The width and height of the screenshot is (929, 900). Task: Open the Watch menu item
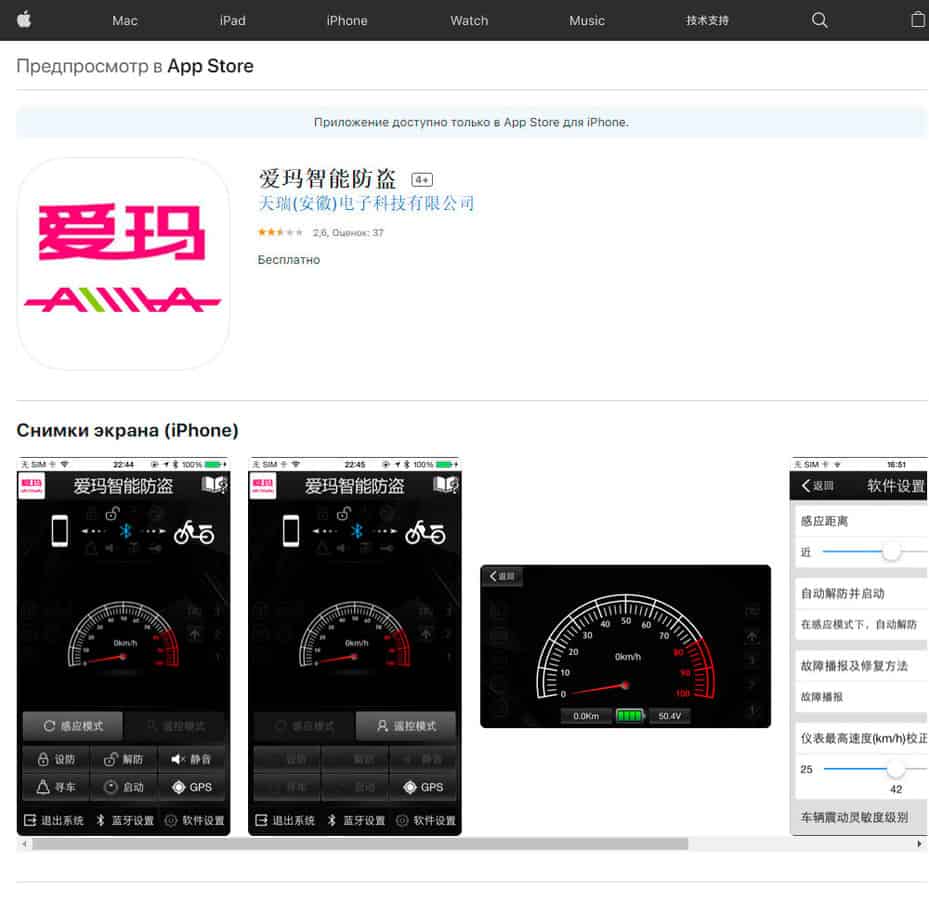tap(469, 21)
